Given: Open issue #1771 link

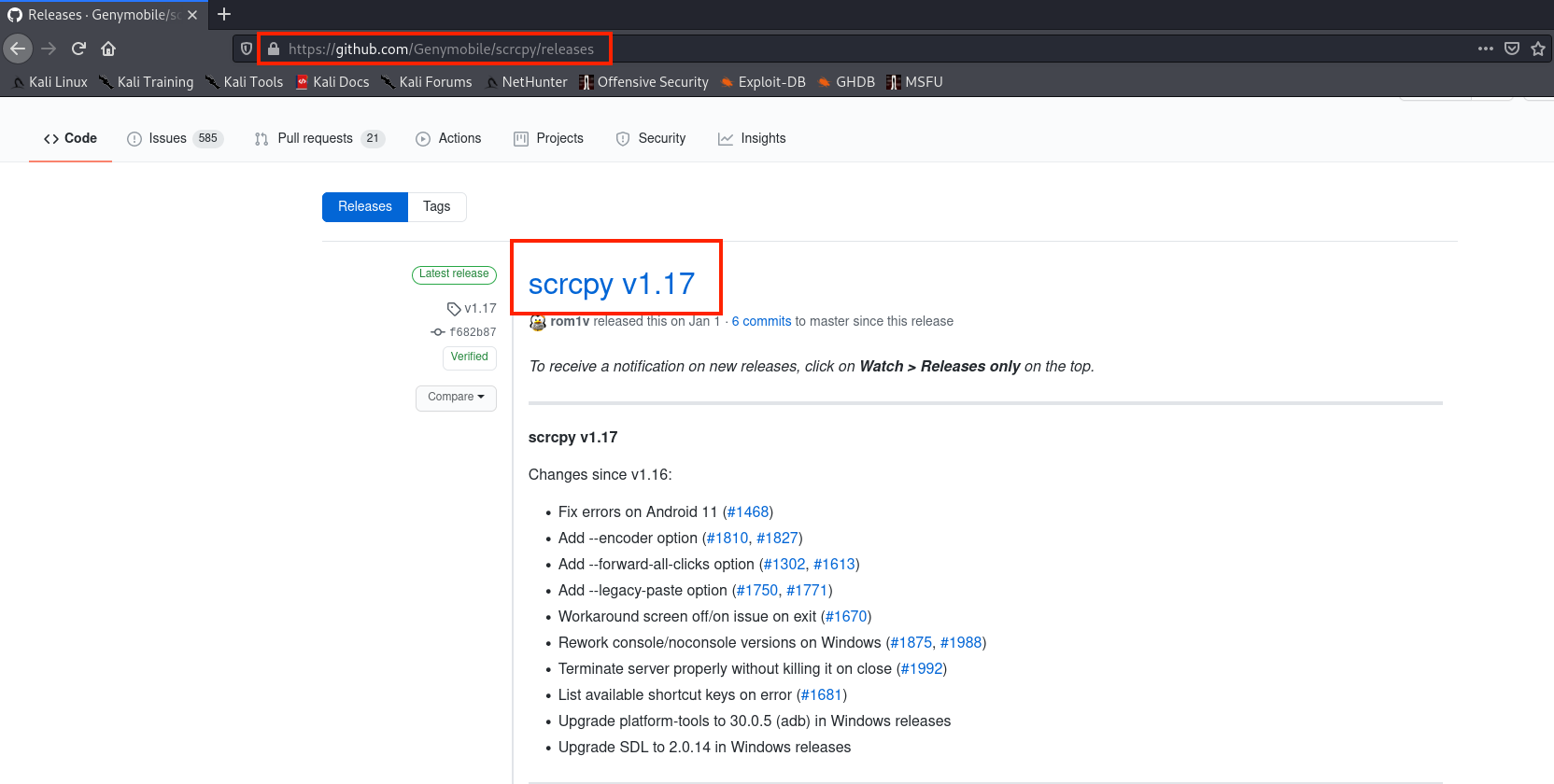Looking at the screenshot, I should pyautogui.click(x=808, y=590).
